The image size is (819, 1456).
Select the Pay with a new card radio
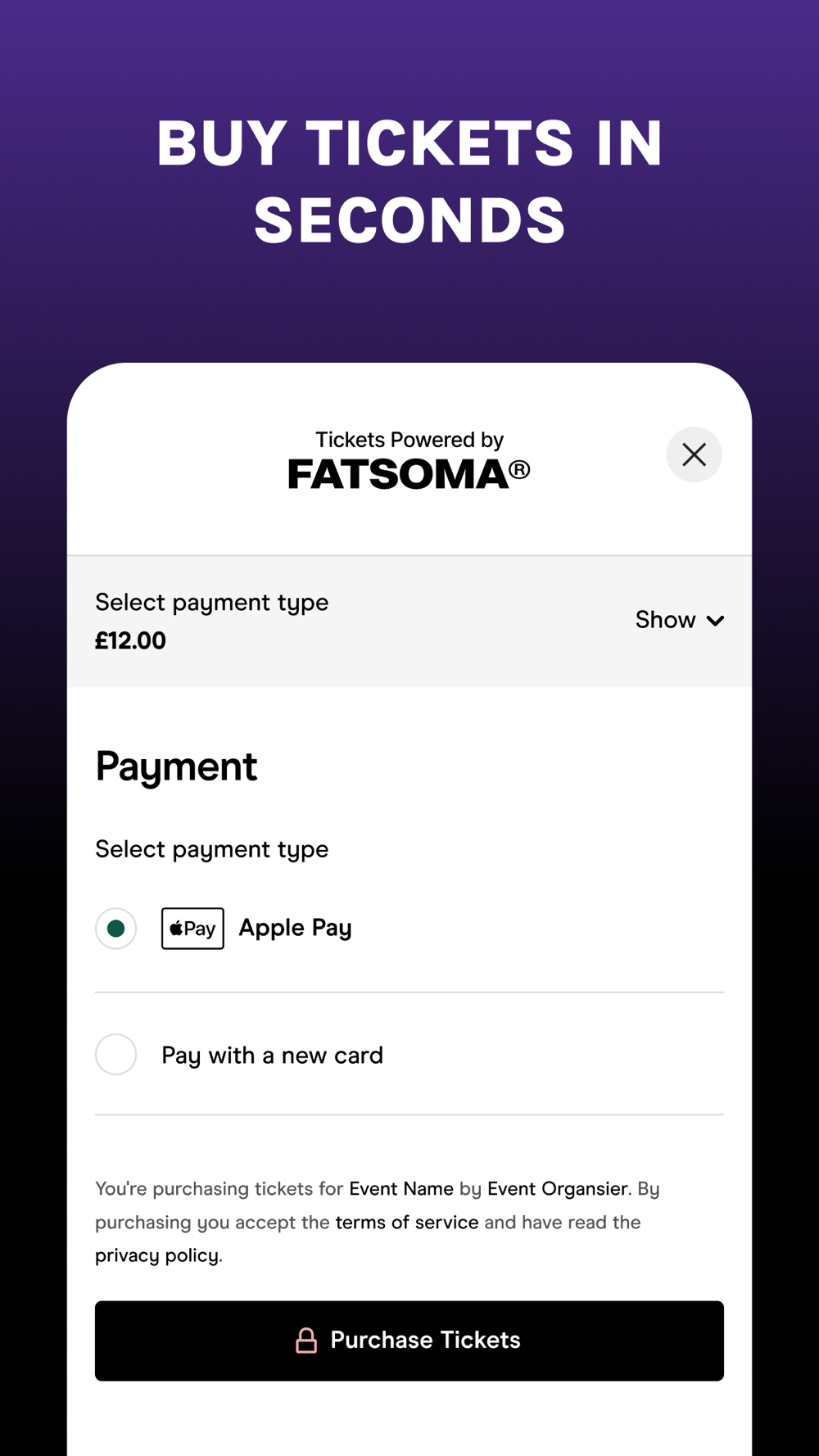click(116, 1054)
